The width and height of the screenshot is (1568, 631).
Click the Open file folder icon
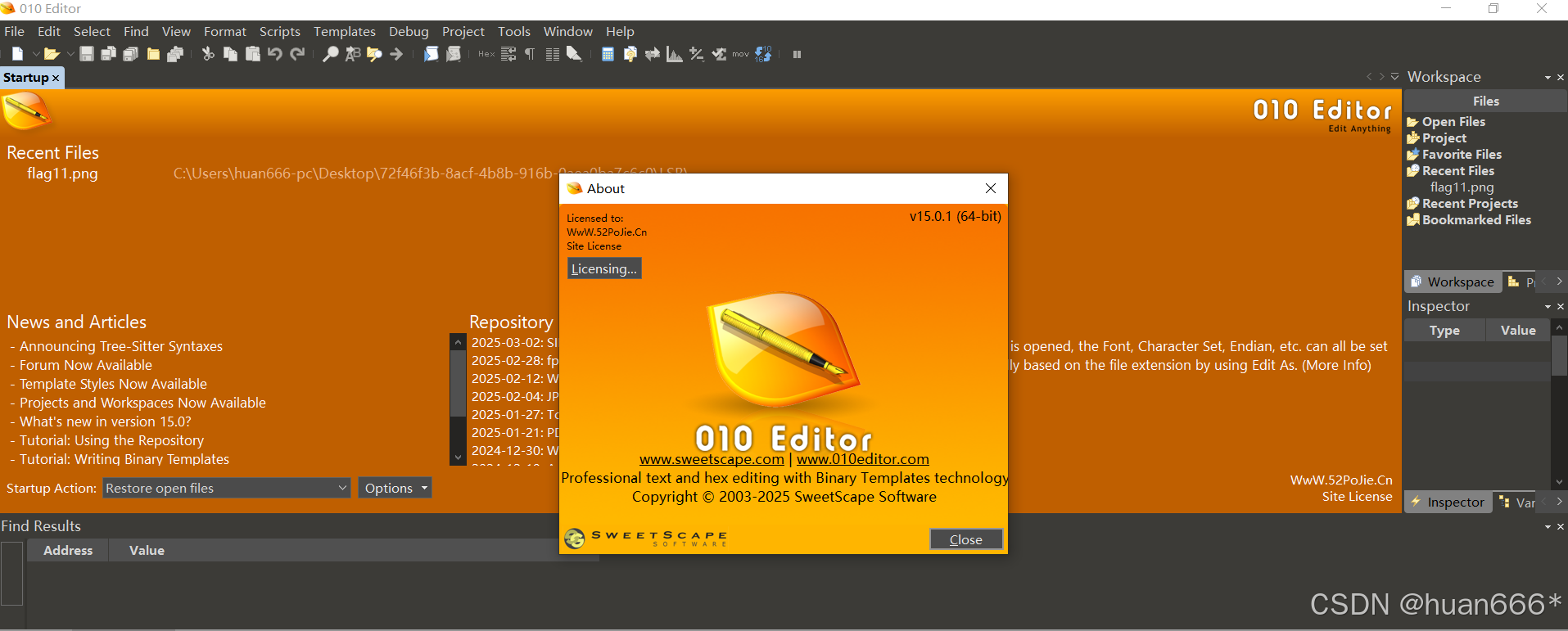click(x=52, y=54)
